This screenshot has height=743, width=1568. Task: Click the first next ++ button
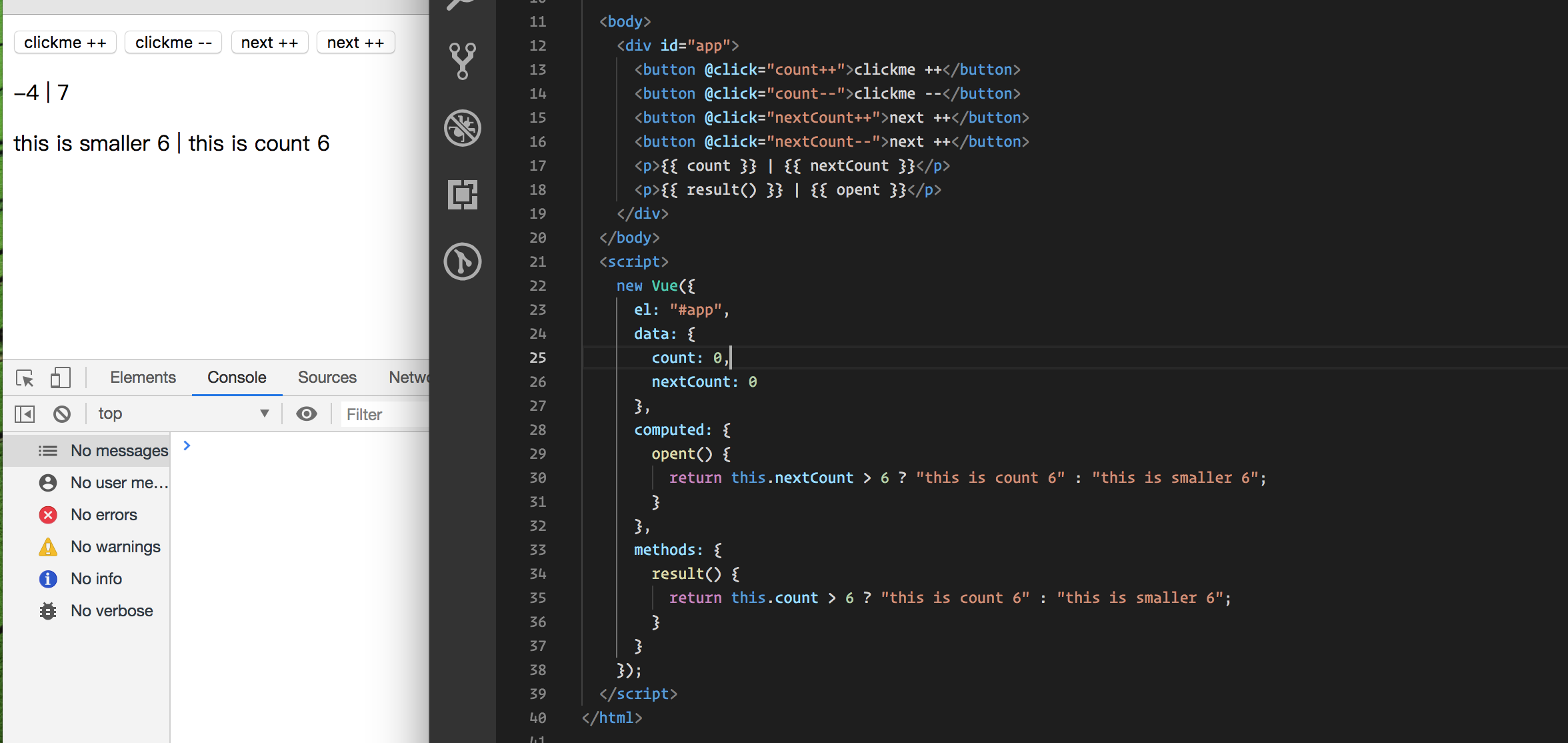269,43
